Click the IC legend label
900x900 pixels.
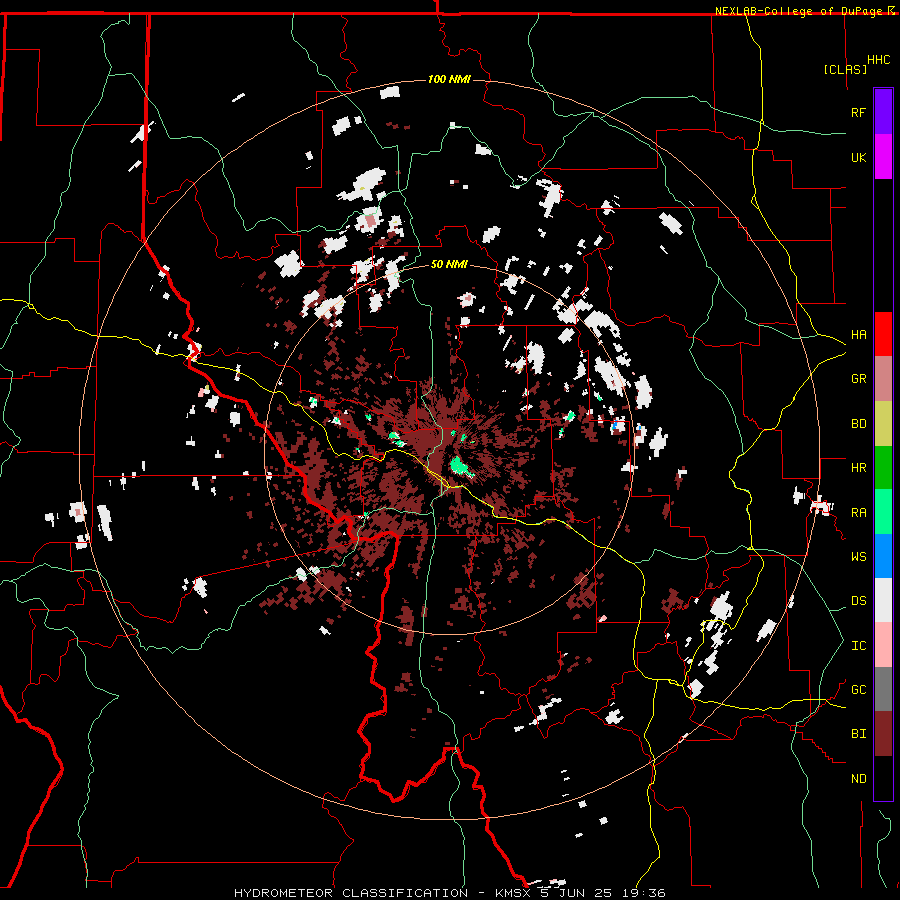(x=858, y=646)
